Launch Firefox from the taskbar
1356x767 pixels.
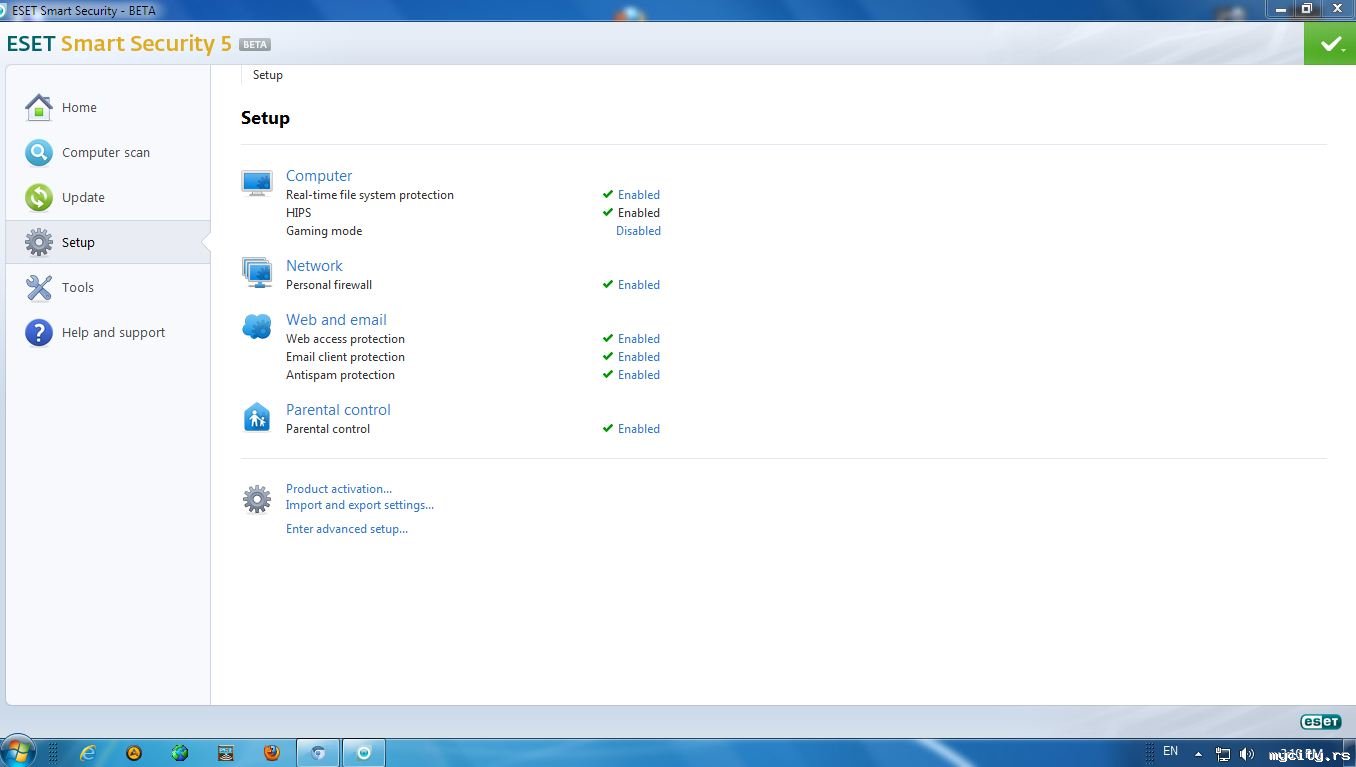[272, 753]
